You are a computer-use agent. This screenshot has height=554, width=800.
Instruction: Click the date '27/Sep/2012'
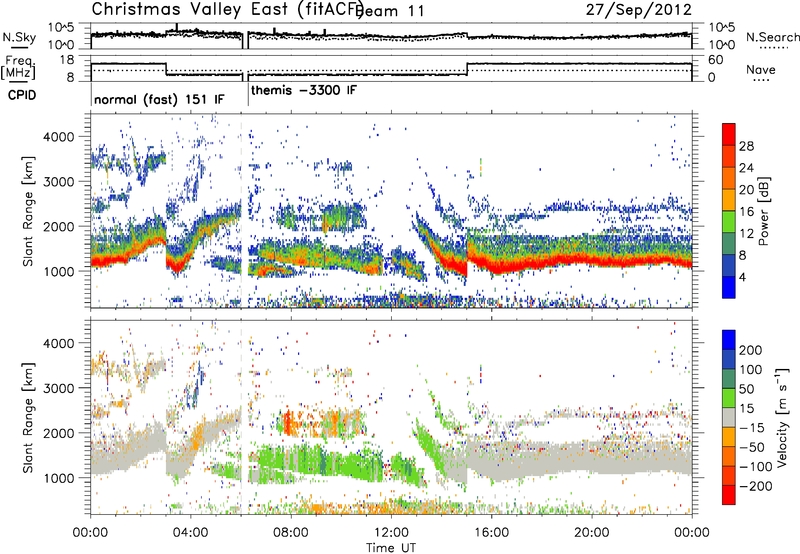coord(639,10)
